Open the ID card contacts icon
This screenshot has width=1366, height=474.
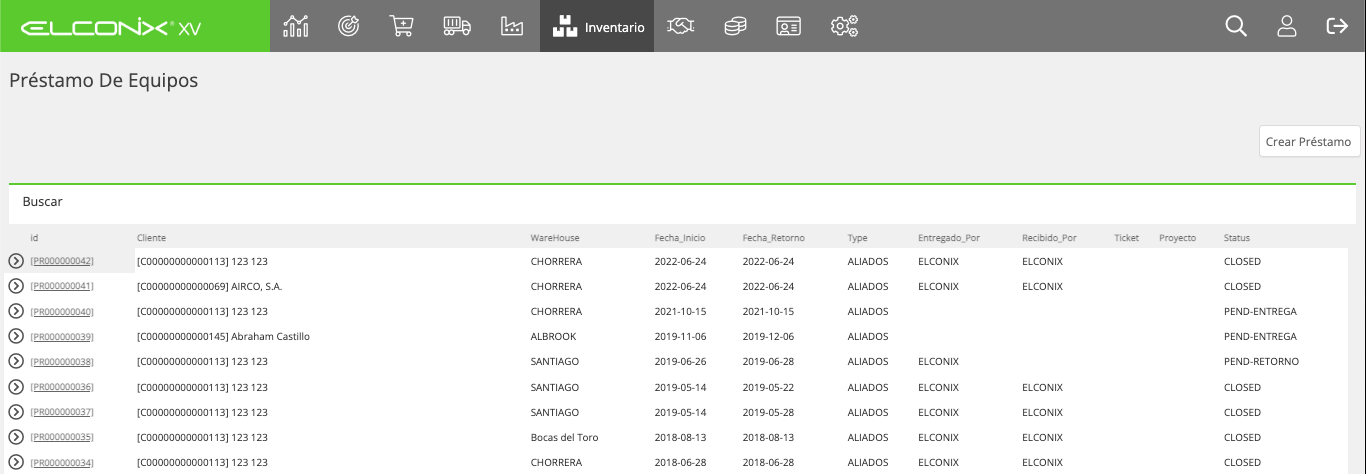point(788,26)
